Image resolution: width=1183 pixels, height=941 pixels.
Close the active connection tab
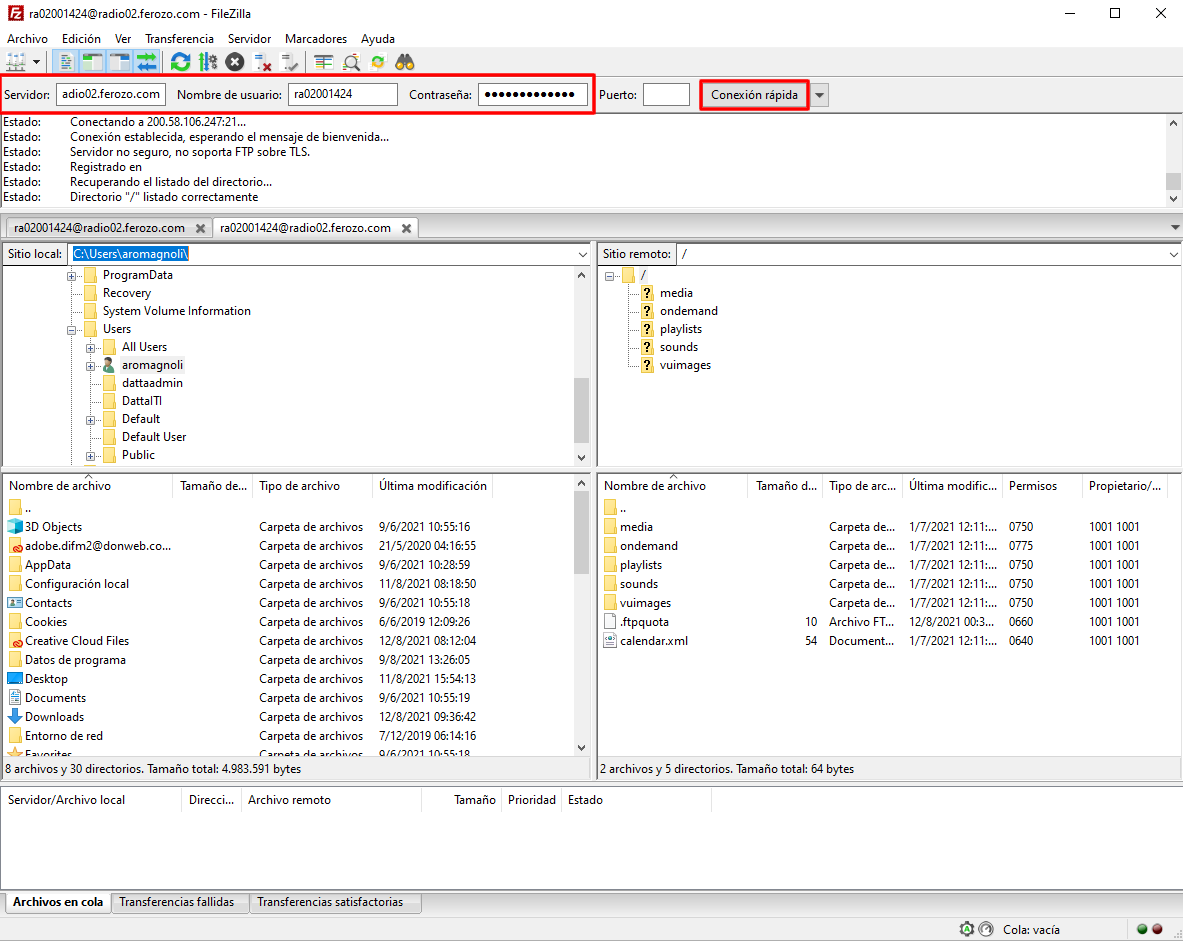tap(406, 228)
